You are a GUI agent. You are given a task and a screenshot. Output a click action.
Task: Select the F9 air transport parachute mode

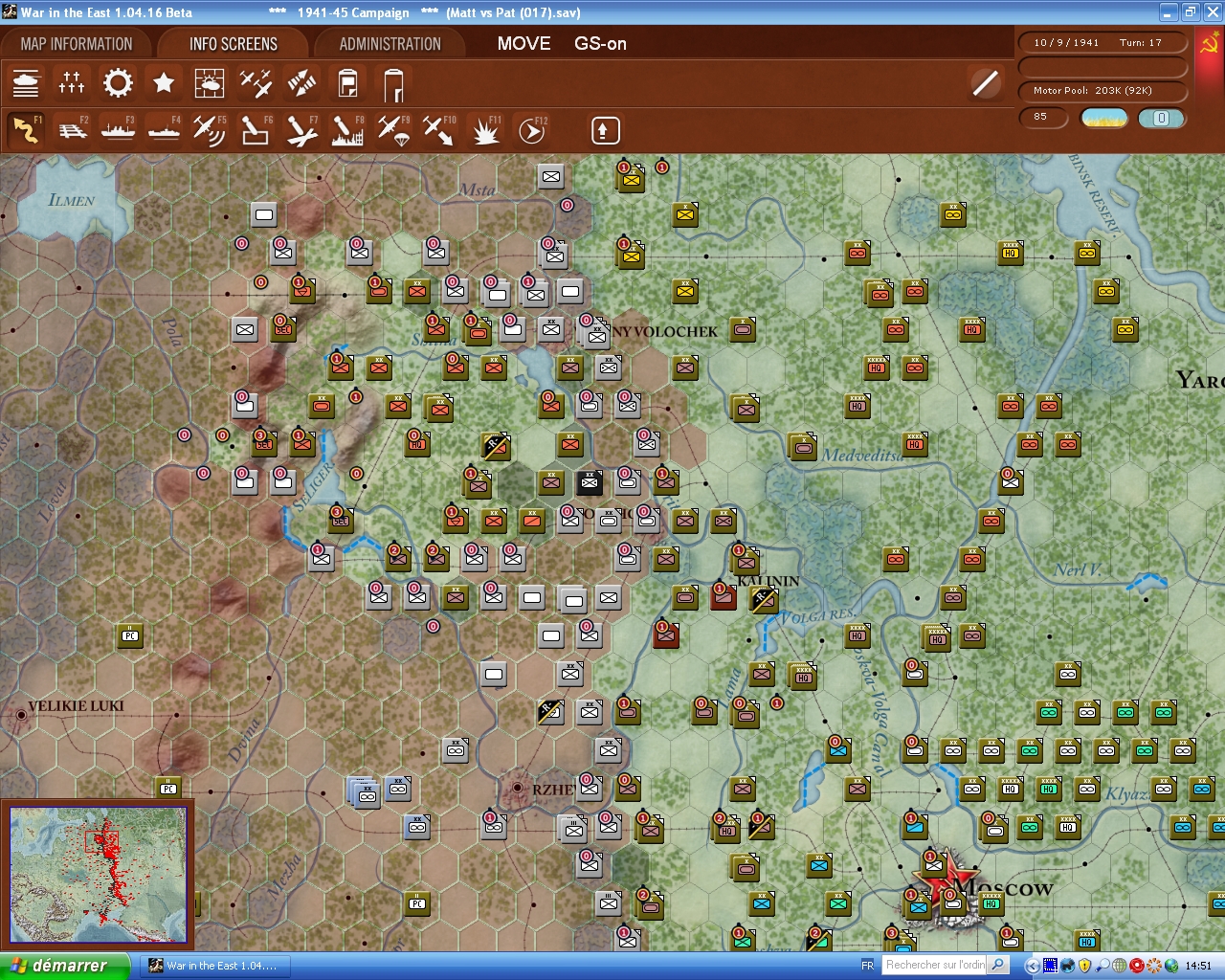[393, 129]
